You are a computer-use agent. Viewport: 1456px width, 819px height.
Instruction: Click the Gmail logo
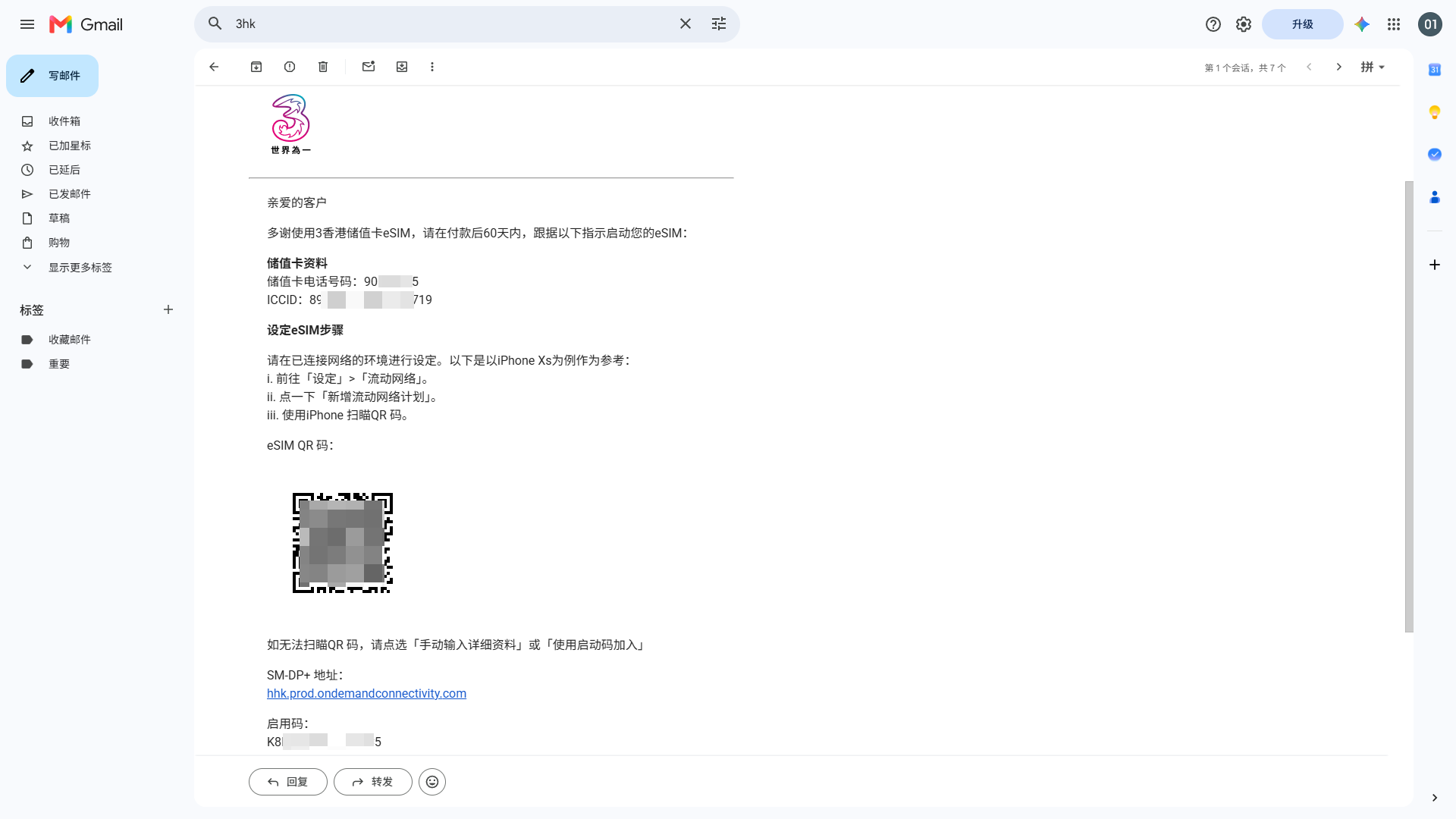[x=86, y=24]
